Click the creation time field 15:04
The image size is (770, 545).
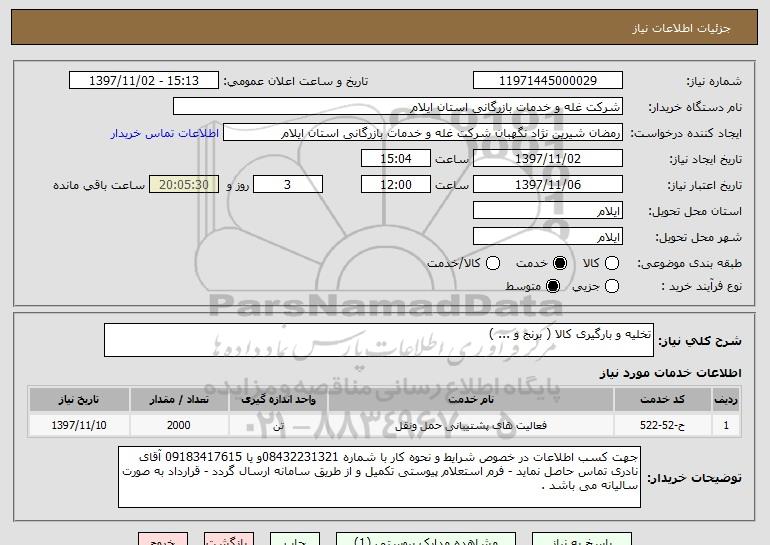tap(396, 159)
